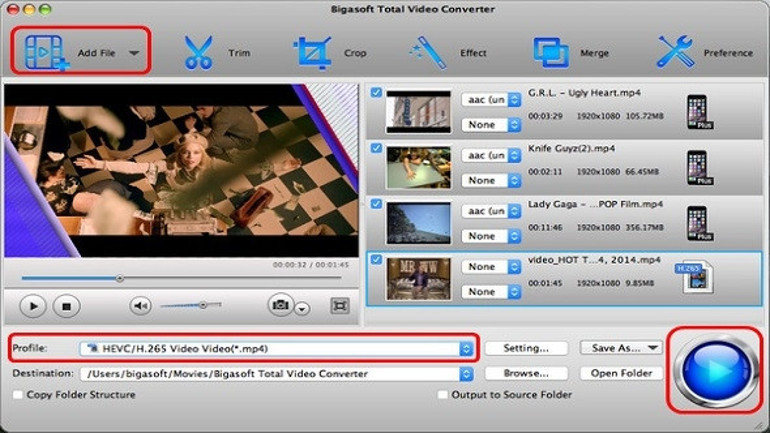770x433 pixels.
Task: Click the Browse... button
Action: 526,373
